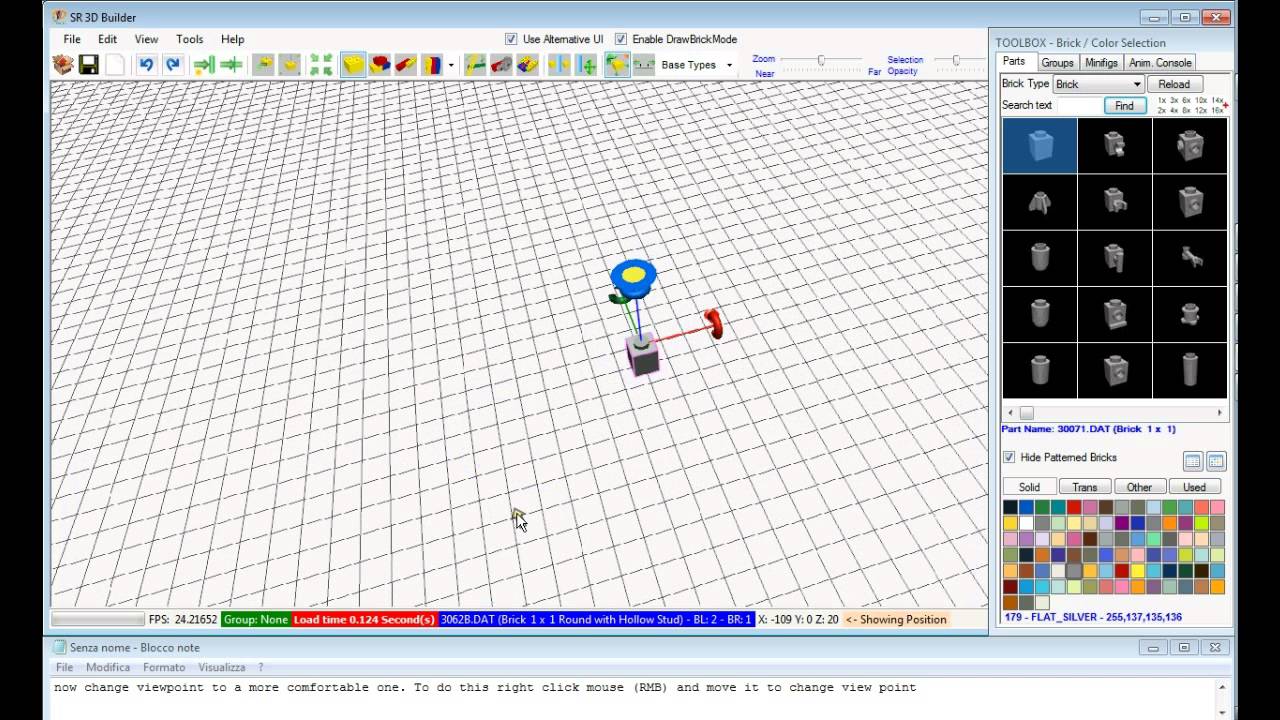This screenshot has height=720, width=1280.
Task: Click the second grid-view icon beside Hide Patterned Bricks
Action: [1216, 461]
